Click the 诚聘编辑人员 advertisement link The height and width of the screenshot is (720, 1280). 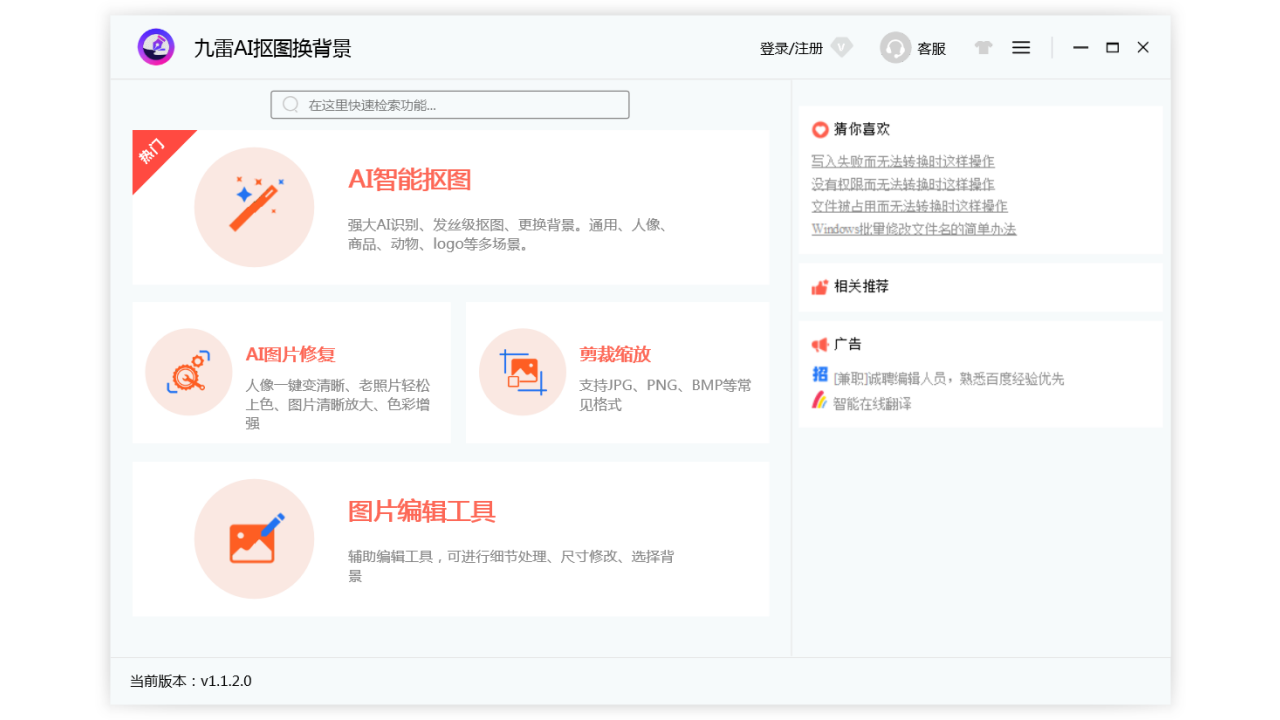tap(948, 379)
